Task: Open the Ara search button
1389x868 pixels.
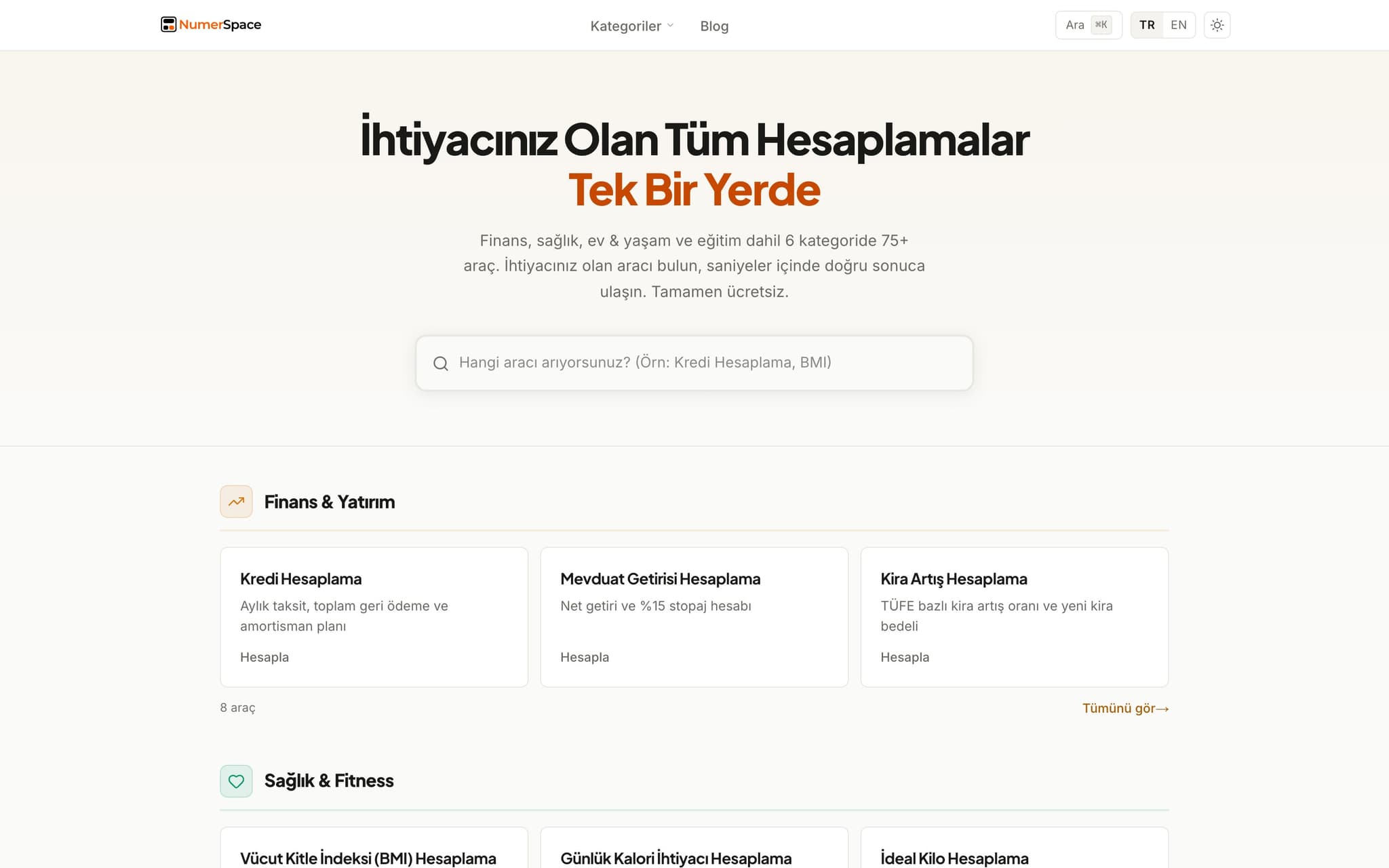Action: [1089, 25]
